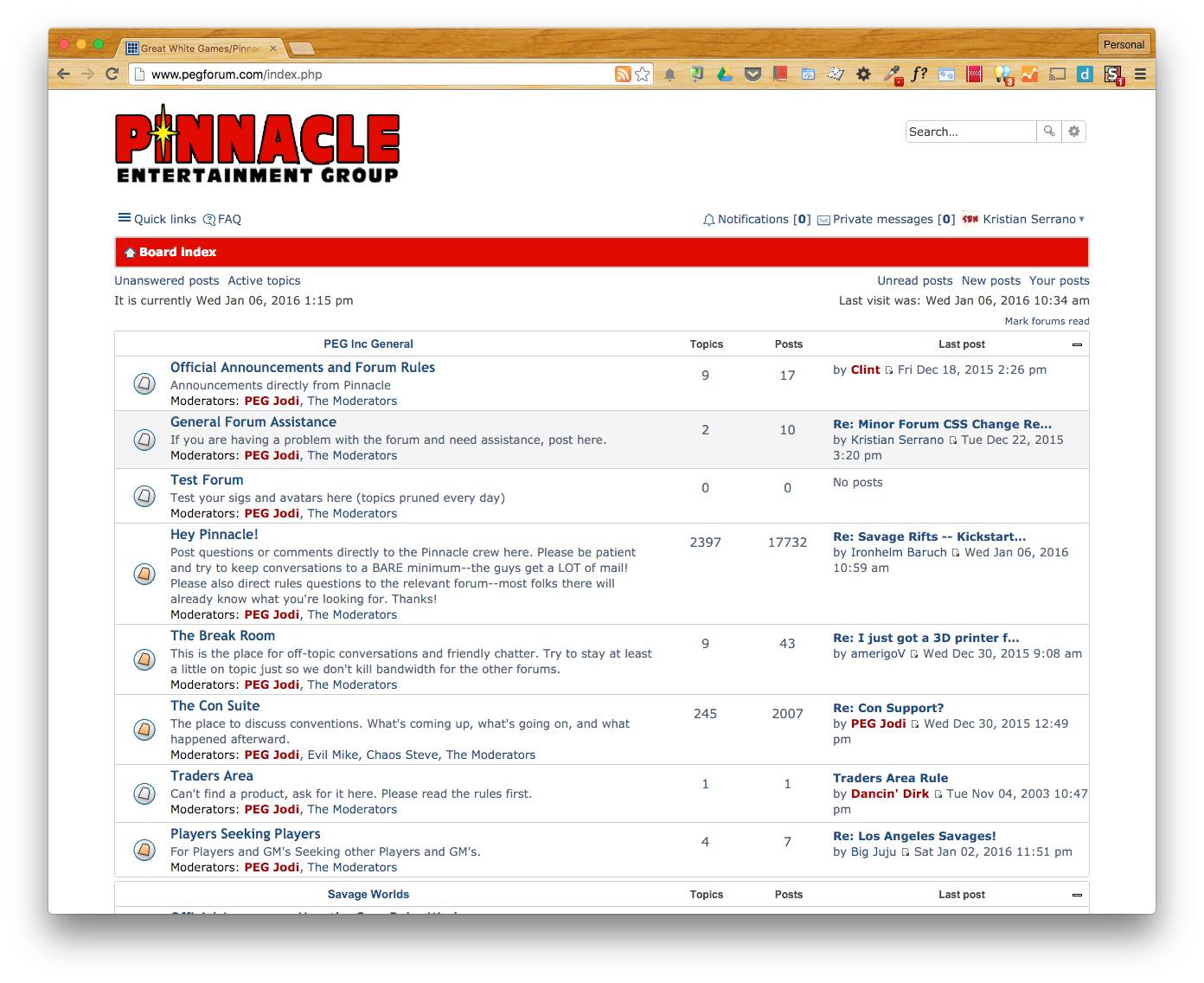Viewport: 1204px width, 983px height.
Task: Toggle the bookmark star for this page
Action: tap(642, 74)
